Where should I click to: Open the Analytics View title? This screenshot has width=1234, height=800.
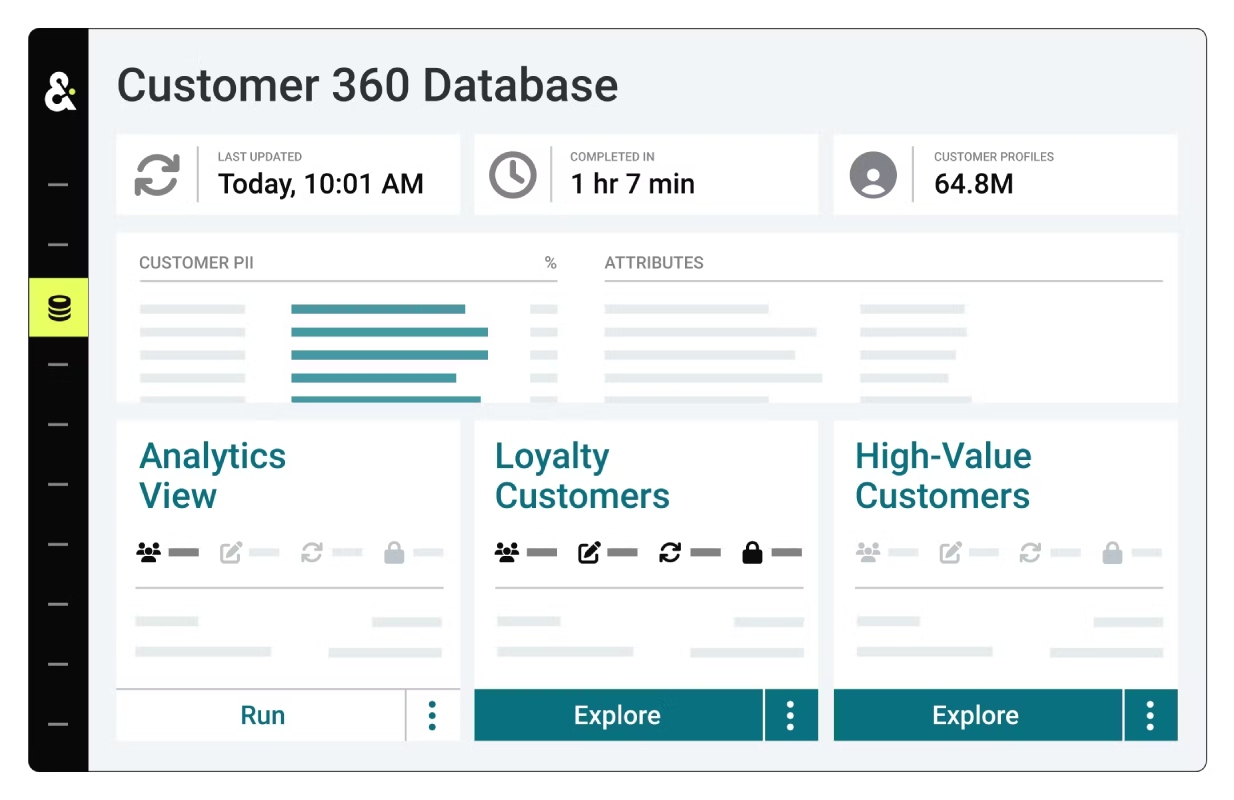[212, 476]
